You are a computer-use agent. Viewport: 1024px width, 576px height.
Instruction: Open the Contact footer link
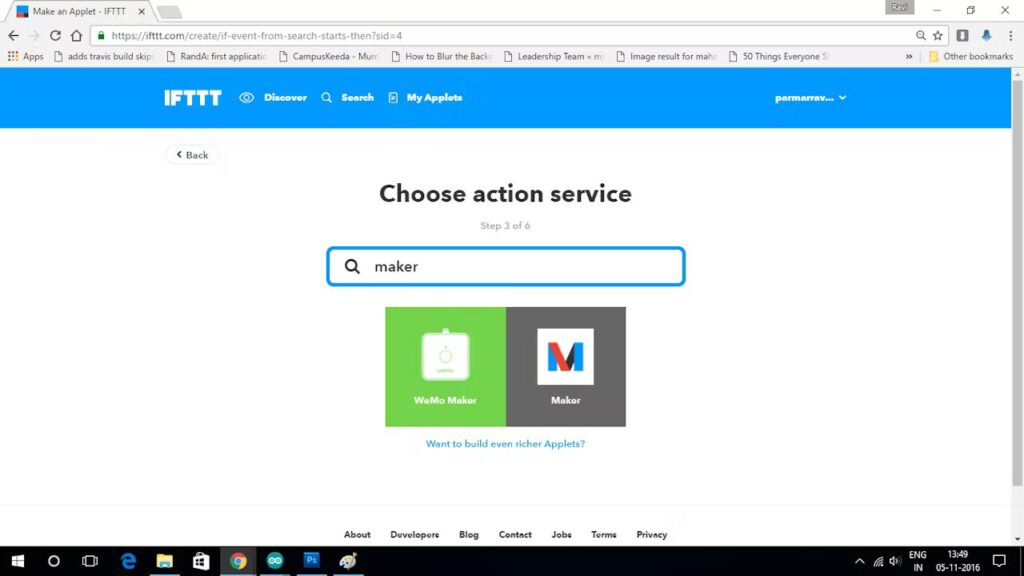click(x=515, y=534)
